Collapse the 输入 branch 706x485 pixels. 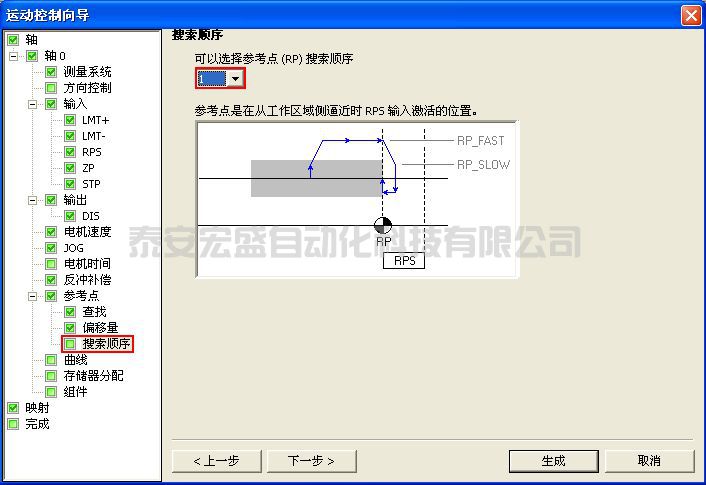tap(32, 104)
